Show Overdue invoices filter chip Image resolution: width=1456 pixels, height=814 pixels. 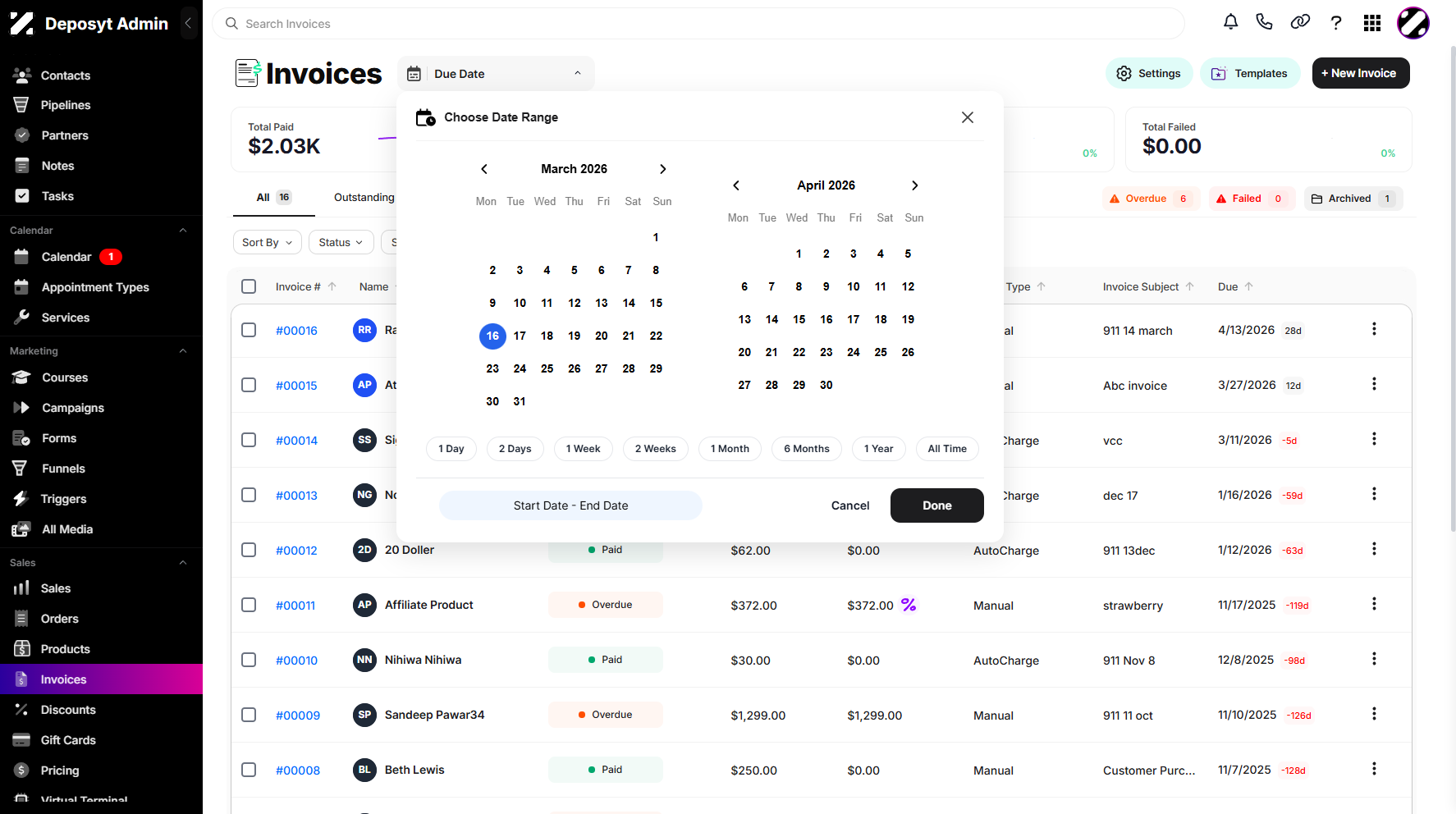tap(1151, 199)
